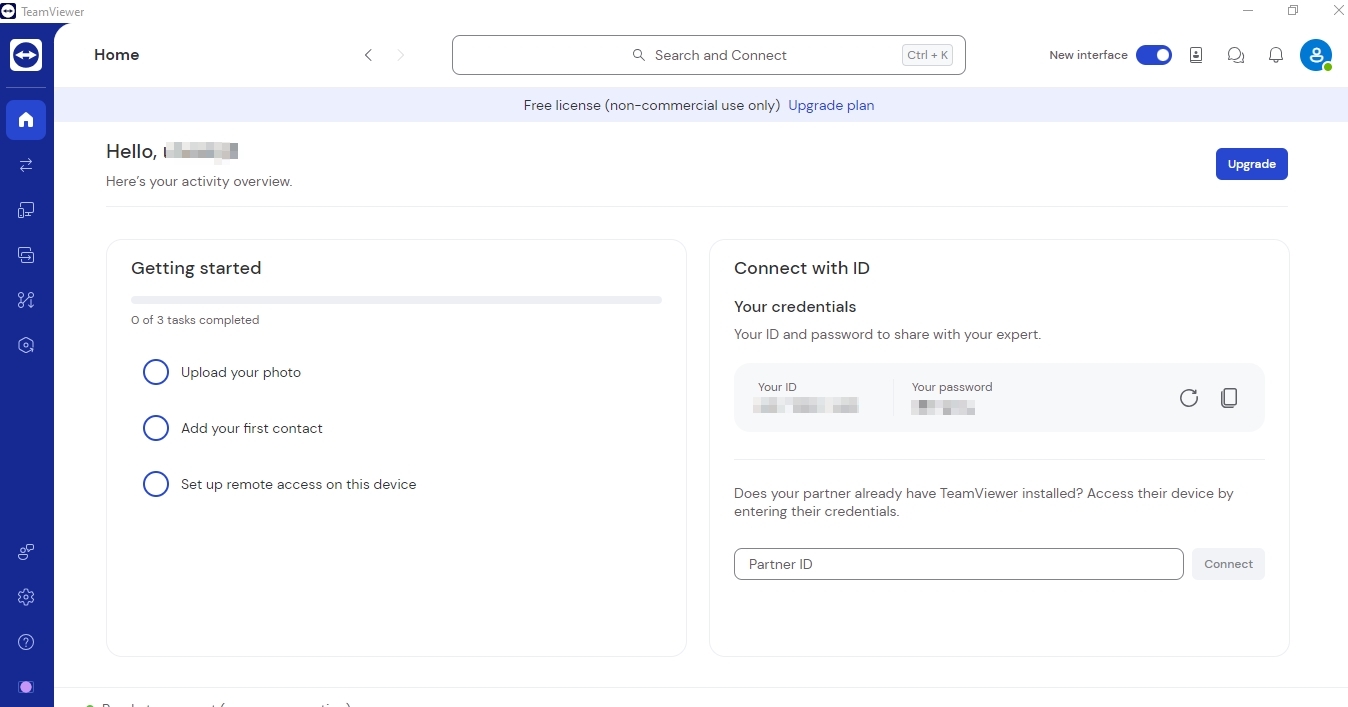Check the Upload your photo circle

tap(156, 372)
